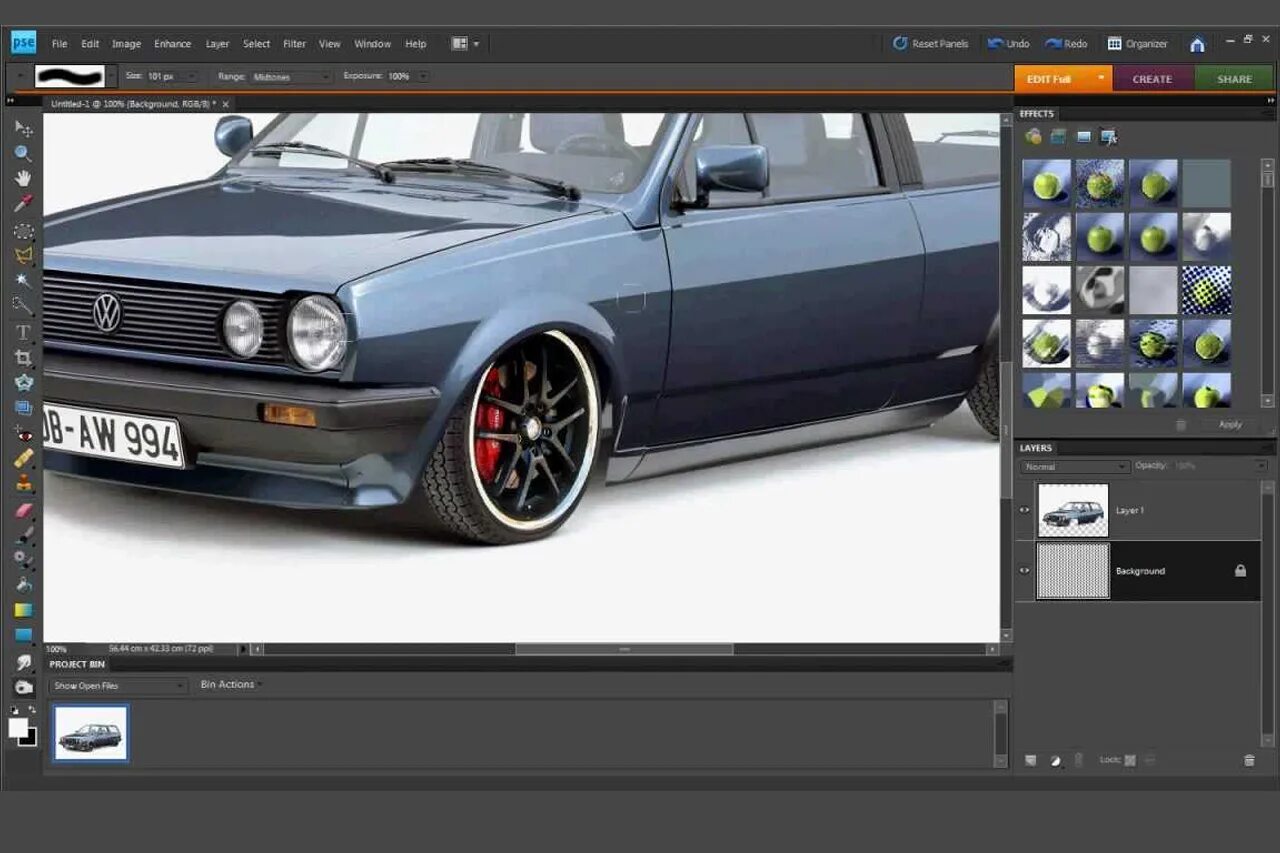
Task: Open Show Open Files dropdown
Action: coord(118,686)
